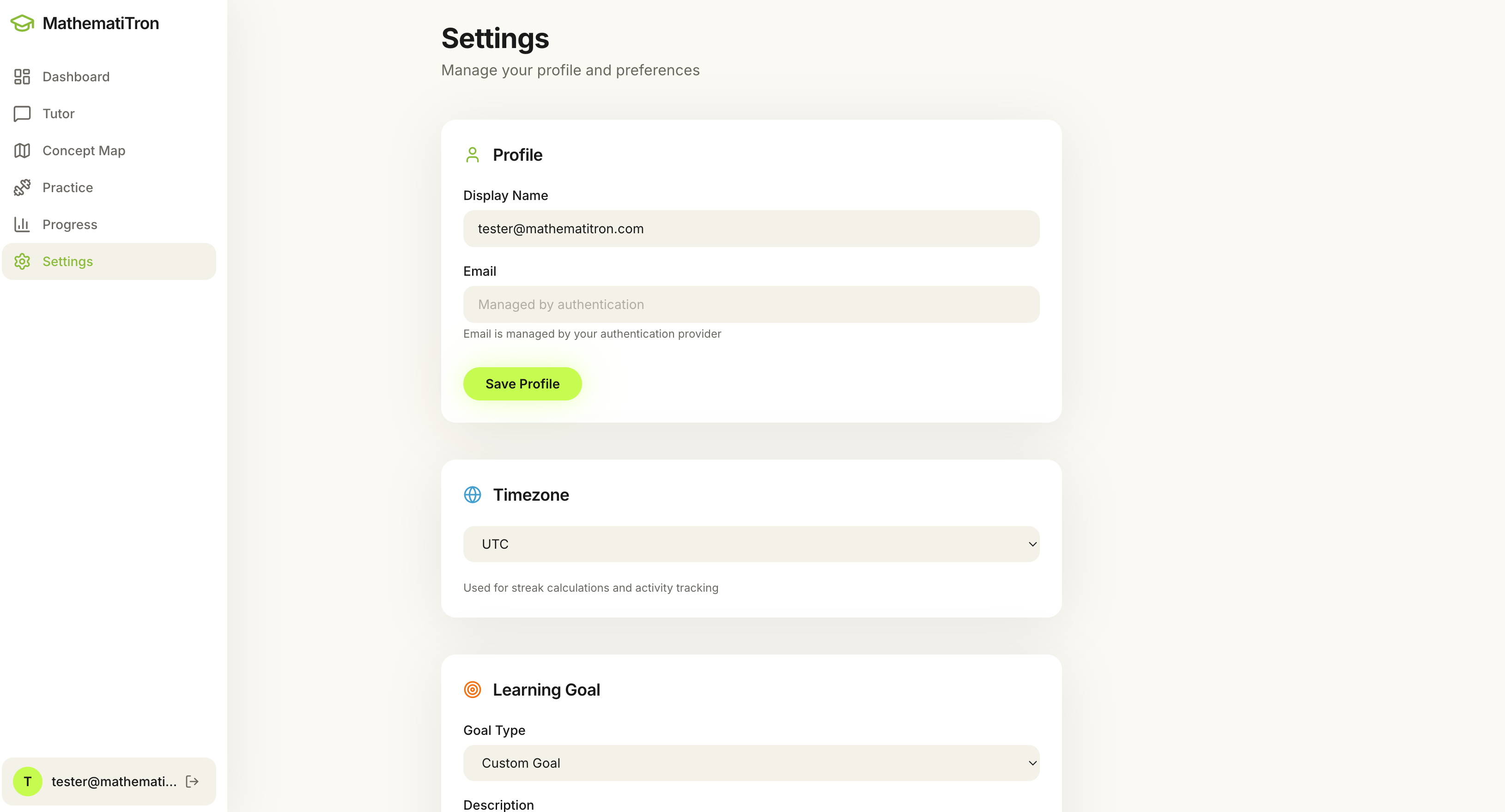Click the Concept Map icon

[22, 151]
